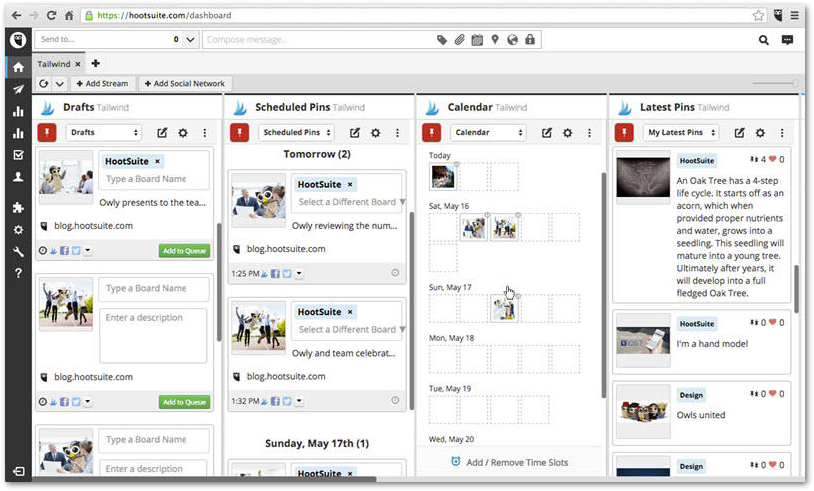Open the search magnifier at top right

point(764,40)
